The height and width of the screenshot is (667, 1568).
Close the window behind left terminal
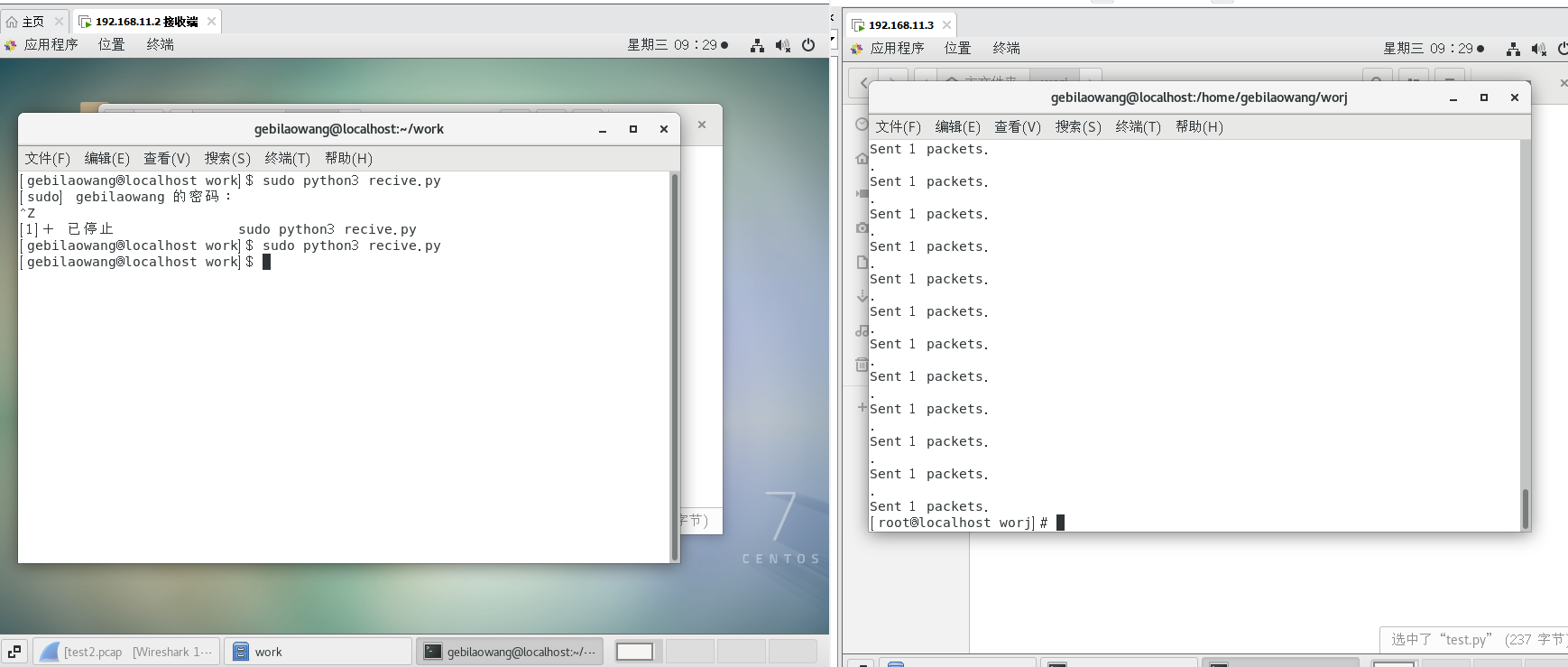(x=702, y=125)
